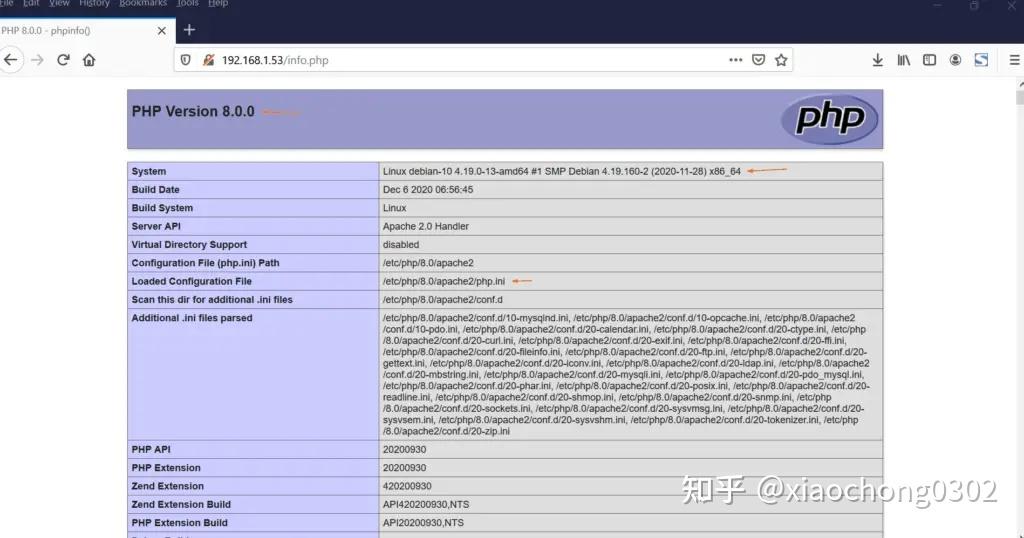Click the disabled value cell
The image size is (1024, 538).
click(630, 244)
